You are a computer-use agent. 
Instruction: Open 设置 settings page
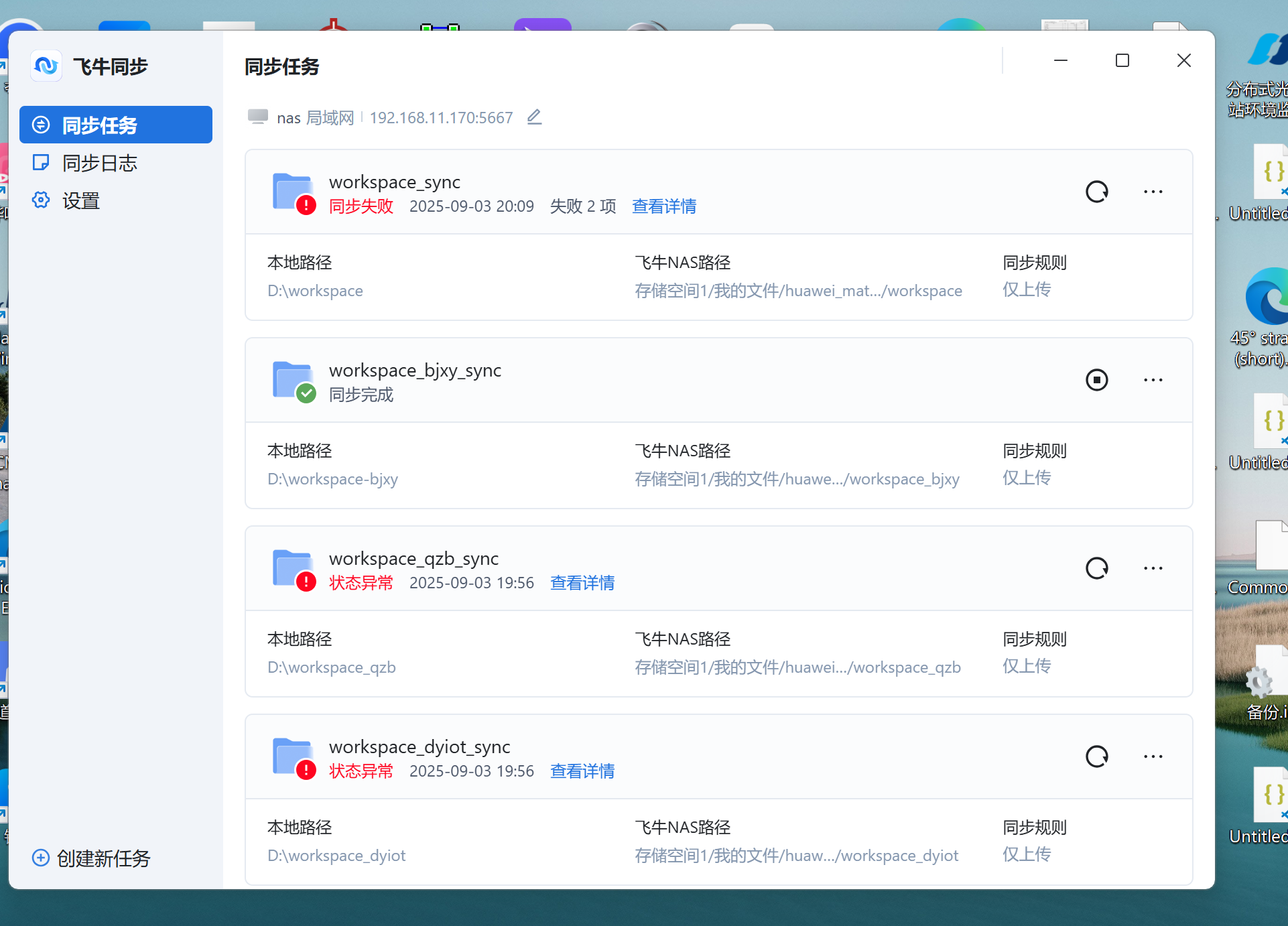click(x=80, y=200)
